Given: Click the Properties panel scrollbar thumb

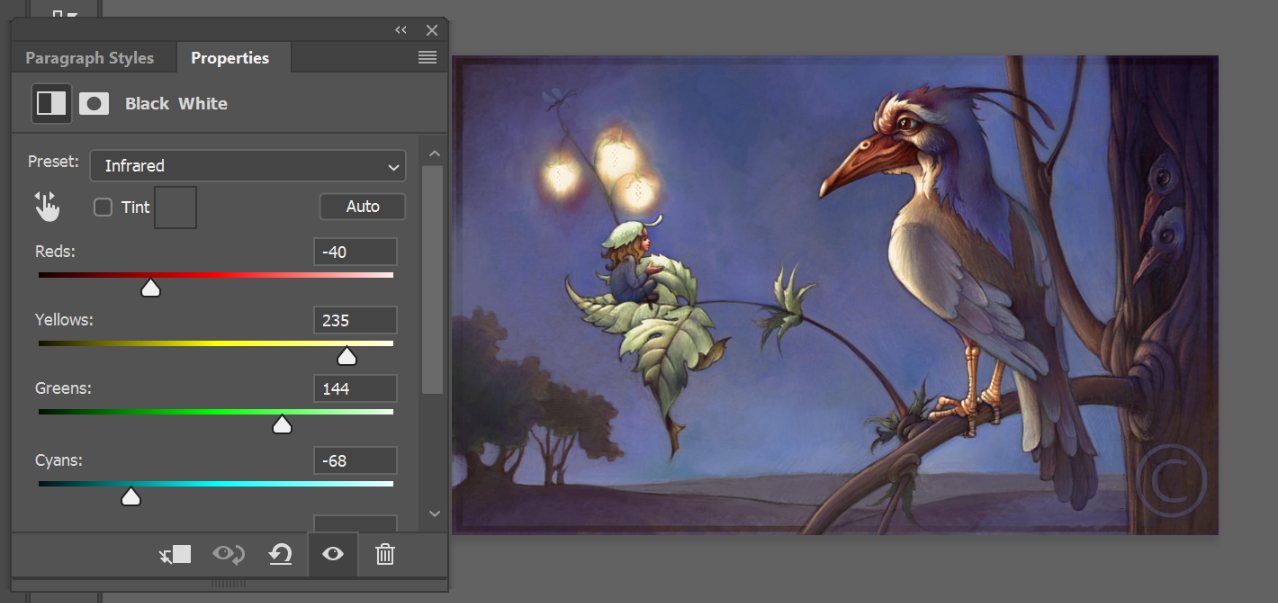Looking at the screenshot, I should pyautogui.click(x=432, y=279).
